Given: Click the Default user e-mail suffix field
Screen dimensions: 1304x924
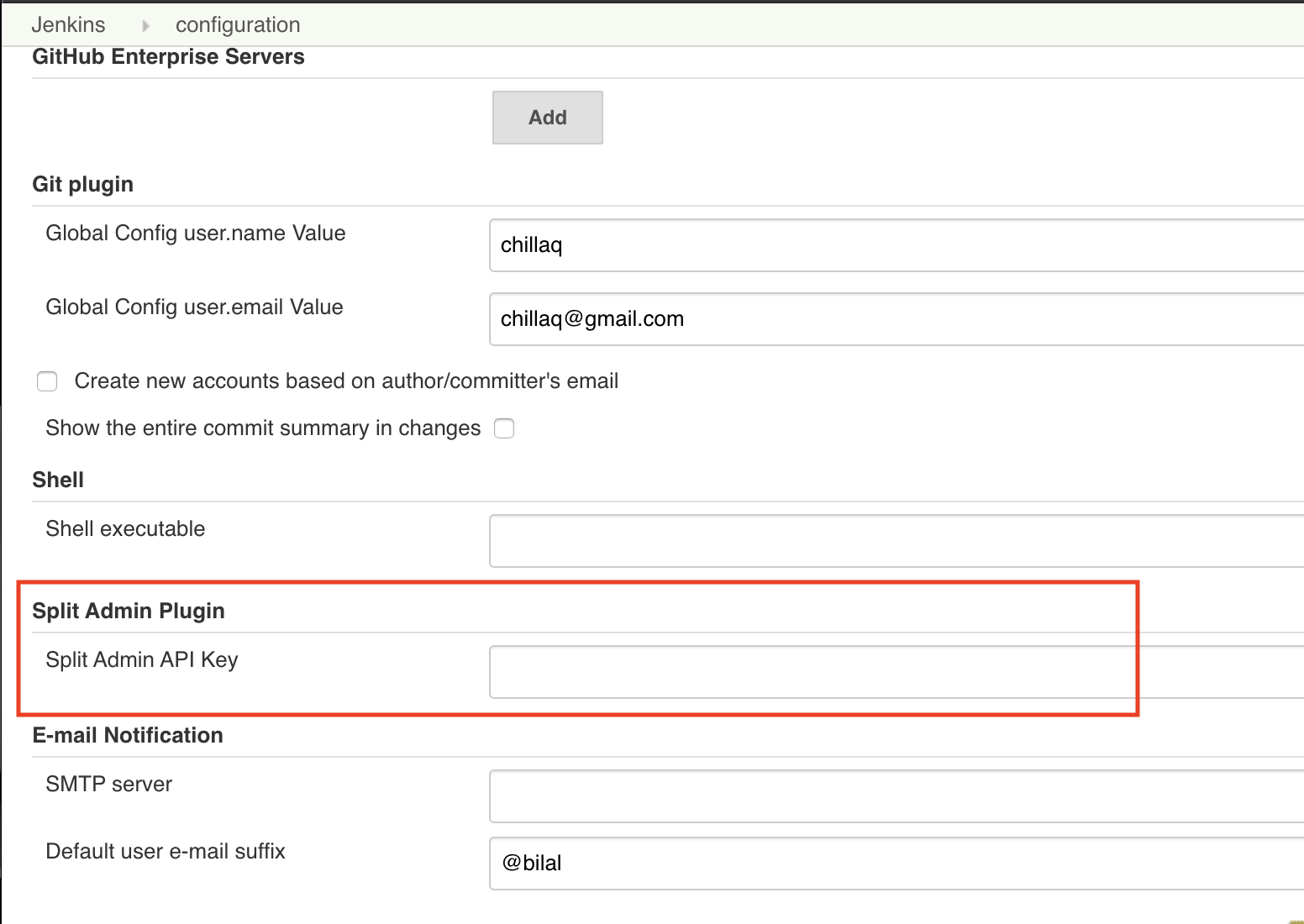Looking at the screenshot, I should click(896, 864).
